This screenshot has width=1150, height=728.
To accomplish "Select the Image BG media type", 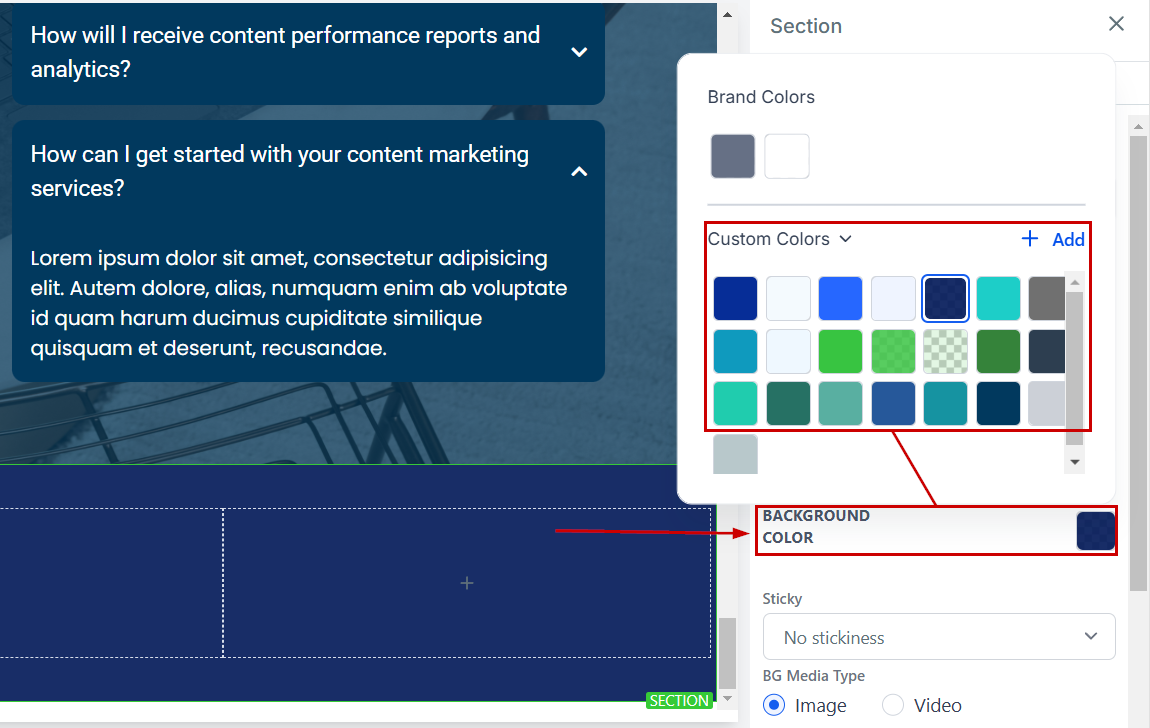I will click(775, 705).
